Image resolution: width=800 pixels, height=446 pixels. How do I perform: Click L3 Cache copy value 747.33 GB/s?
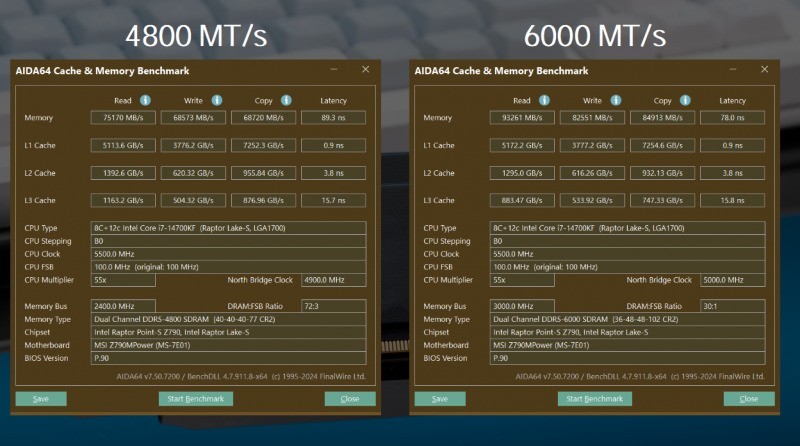[x=662, y=200]
